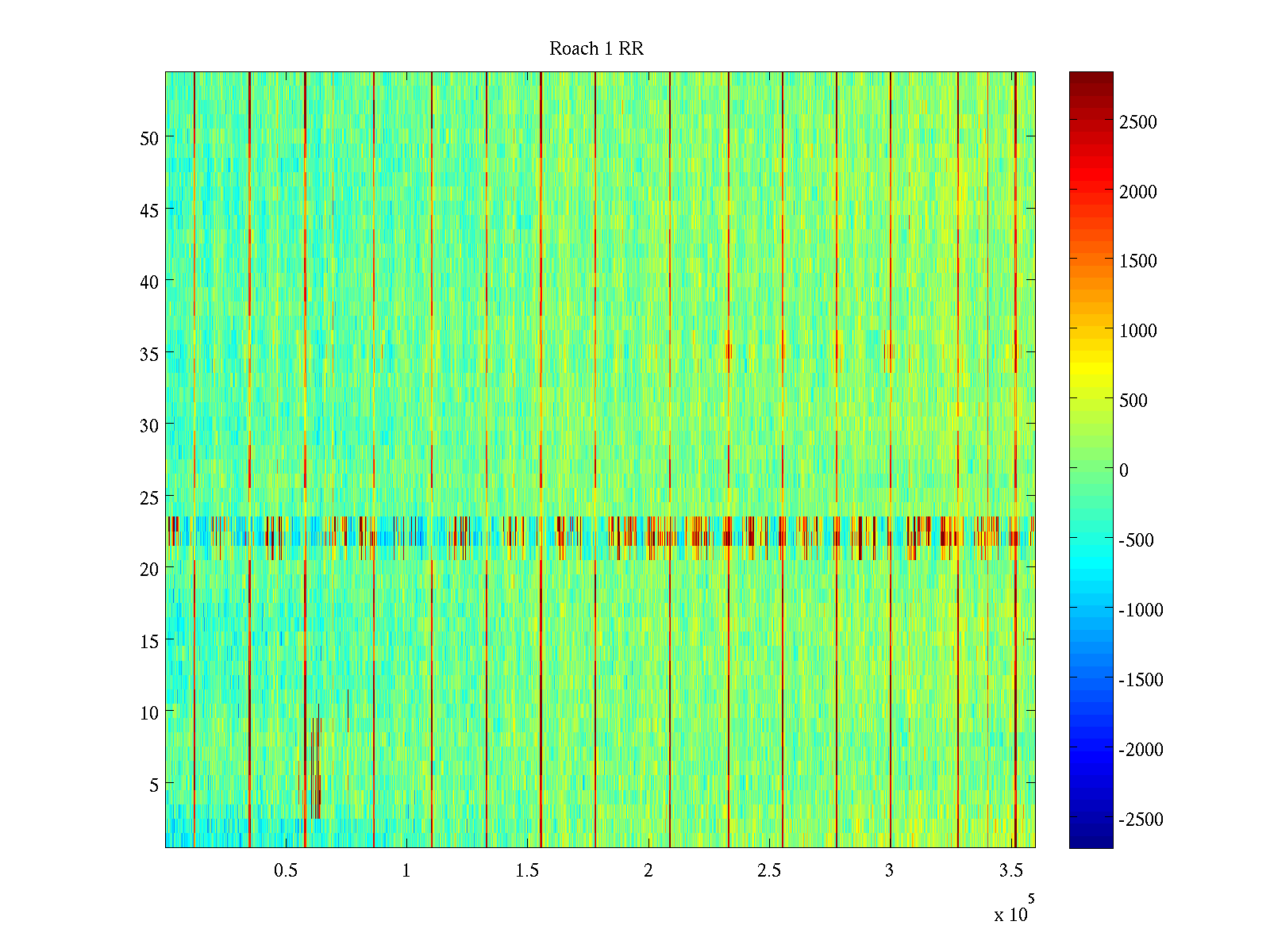1270x952 pixels.
Task: Click the x-axis tick label 2.5
Action: pyautogui.click(x=768, y=871)
